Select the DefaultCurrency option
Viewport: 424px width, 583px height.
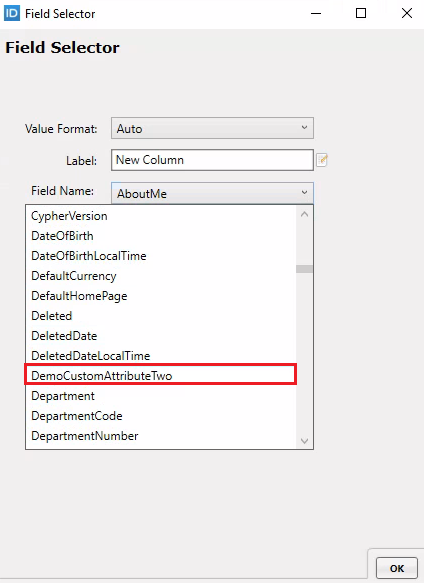click(x=161, y=276)
